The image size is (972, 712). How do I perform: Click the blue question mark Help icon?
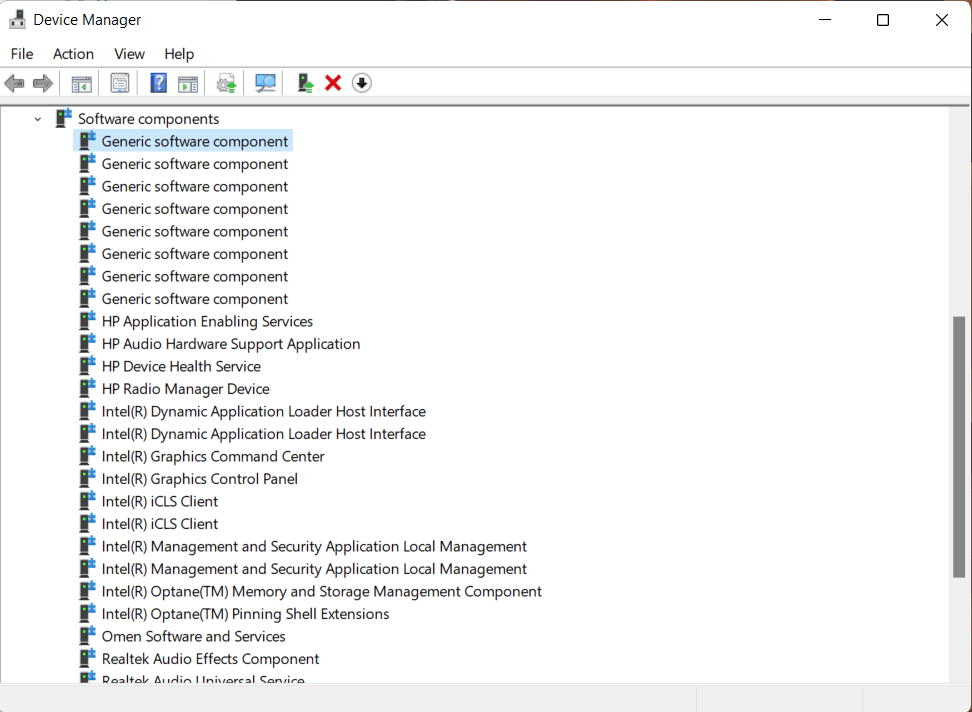click(x=159, y=83)
